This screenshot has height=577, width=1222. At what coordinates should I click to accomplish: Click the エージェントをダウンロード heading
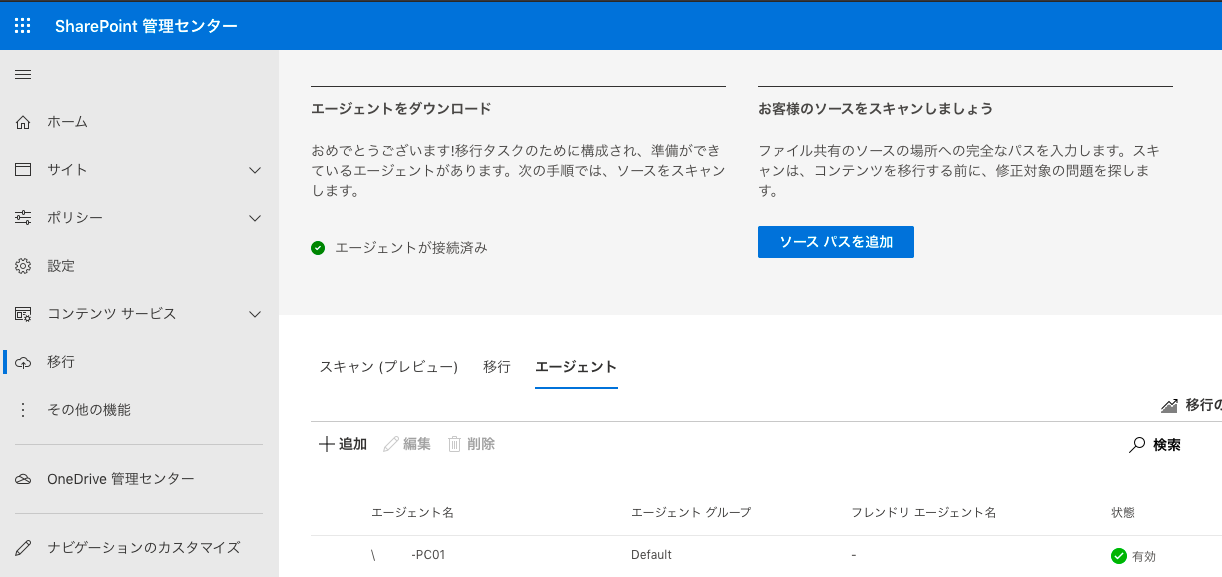pos(401,108)
